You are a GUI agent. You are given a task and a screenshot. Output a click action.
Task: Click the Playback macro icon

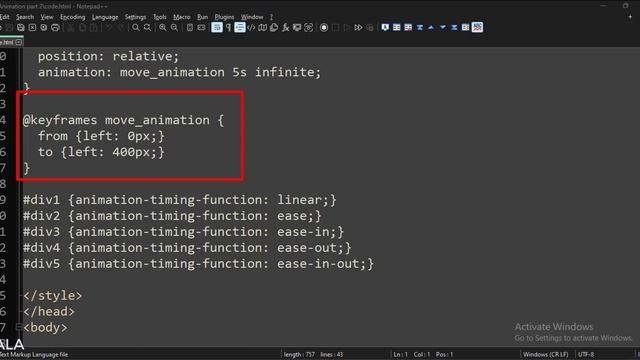347,27
